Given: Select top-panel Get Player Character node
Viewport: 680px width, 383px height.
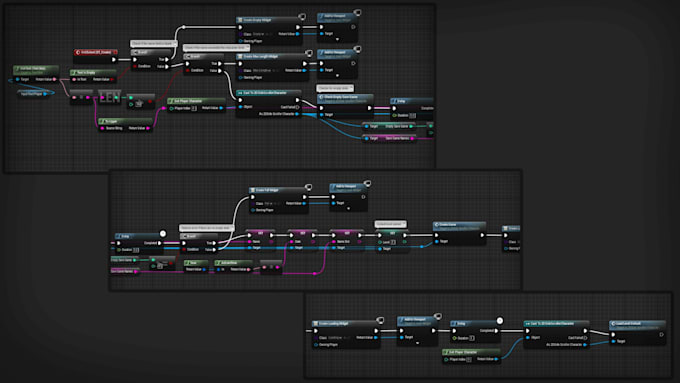Looking at the screenshot, I should tap(196, 105).
